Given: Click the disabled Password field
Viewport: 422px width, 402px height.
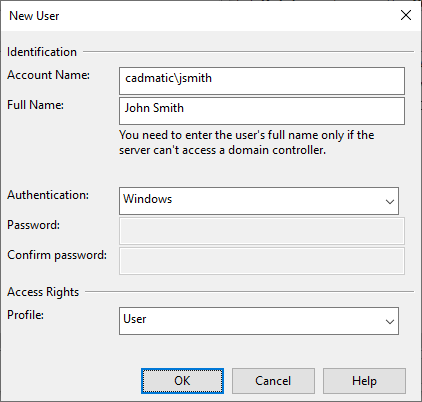Looking at the screenshot, I should click(262, 231).
